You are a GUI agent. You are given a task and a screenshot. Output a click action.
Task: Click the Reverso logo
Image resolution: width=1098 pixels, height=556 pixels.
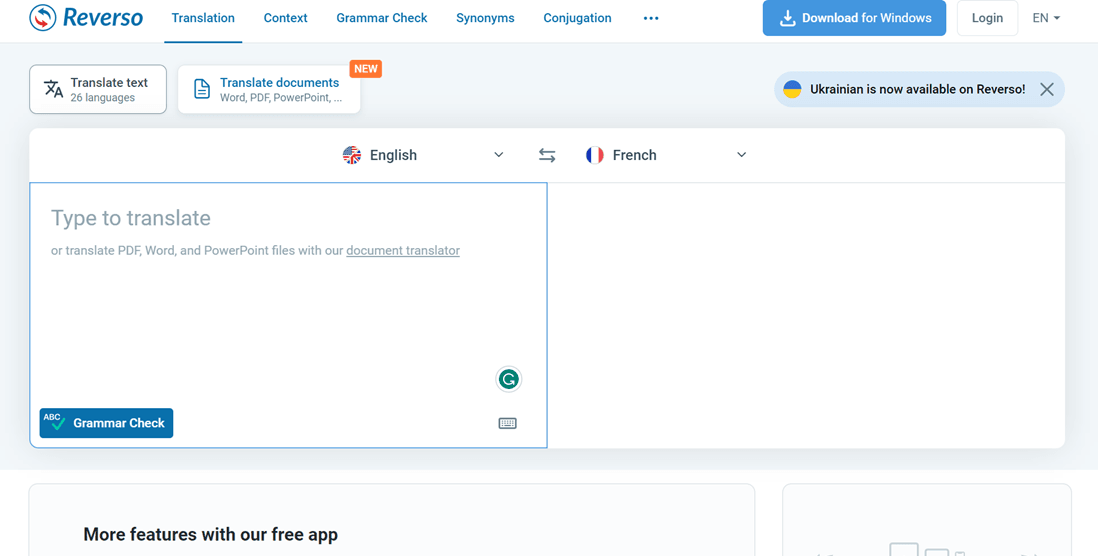[x=86, y=18]
